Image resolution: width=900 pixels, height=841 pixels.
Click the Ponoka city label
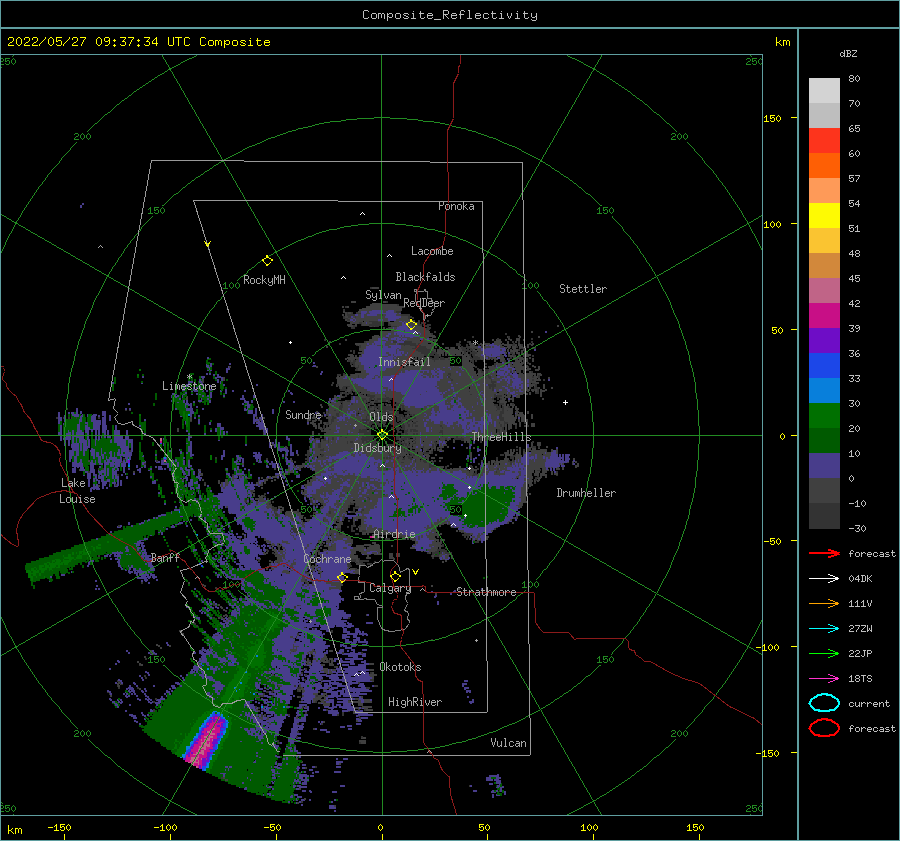456,206
